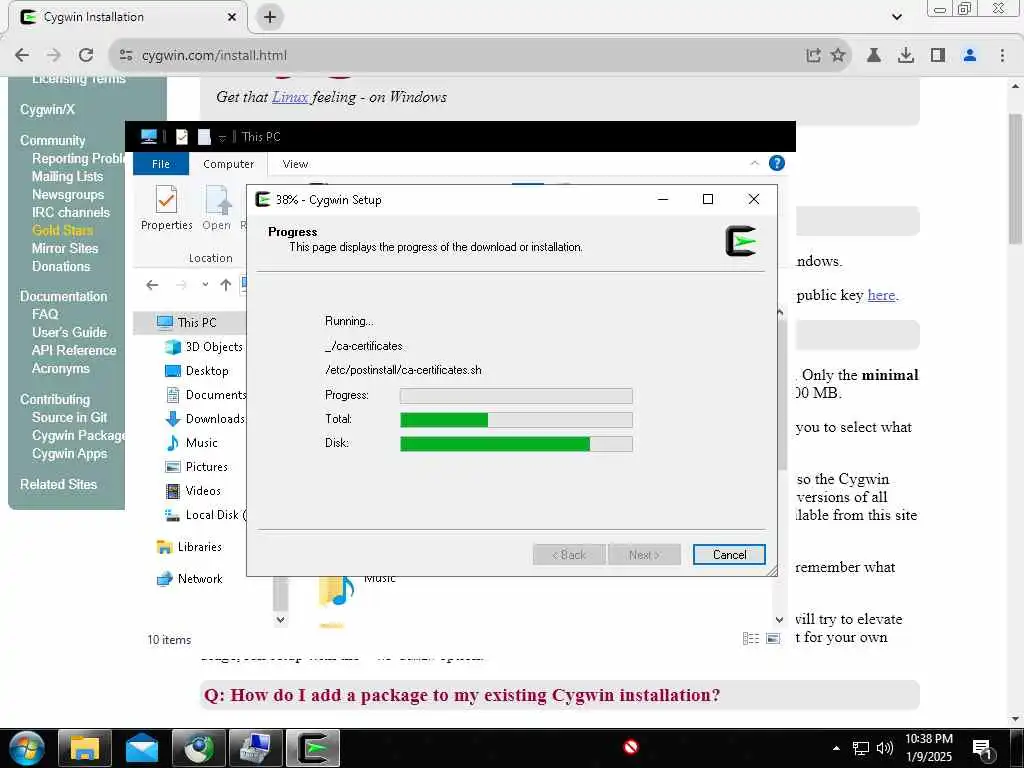Open View ribbon tab in Explorer

pyautogui.click(x=295, y=164)
